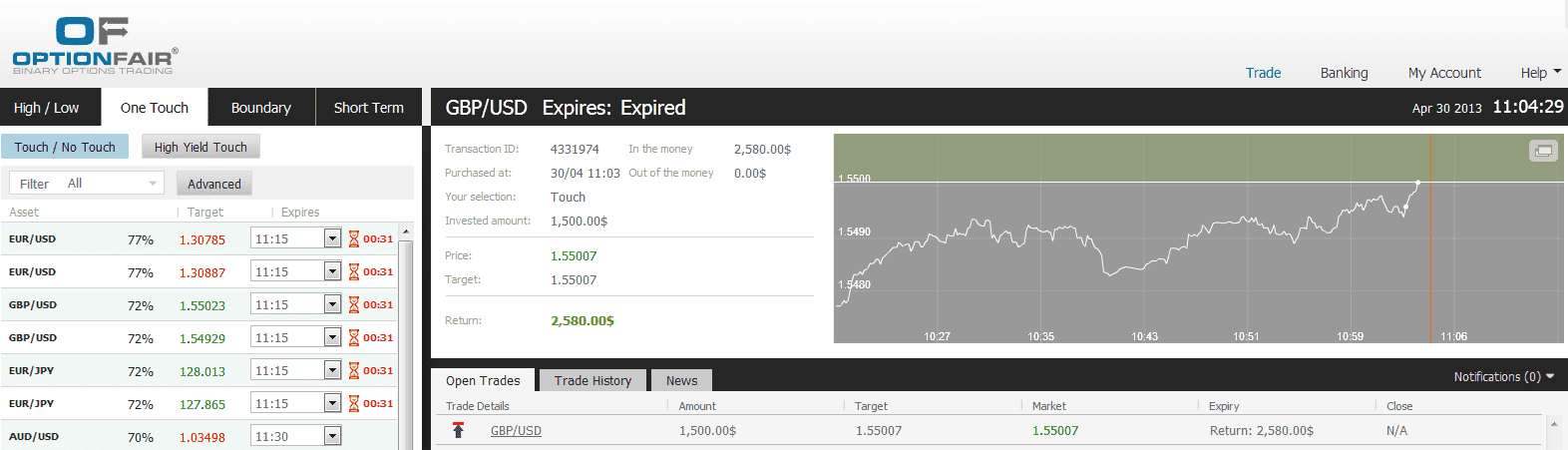Click the red Touch arrow icon beside GBP/USD

[x=458, y=430]
